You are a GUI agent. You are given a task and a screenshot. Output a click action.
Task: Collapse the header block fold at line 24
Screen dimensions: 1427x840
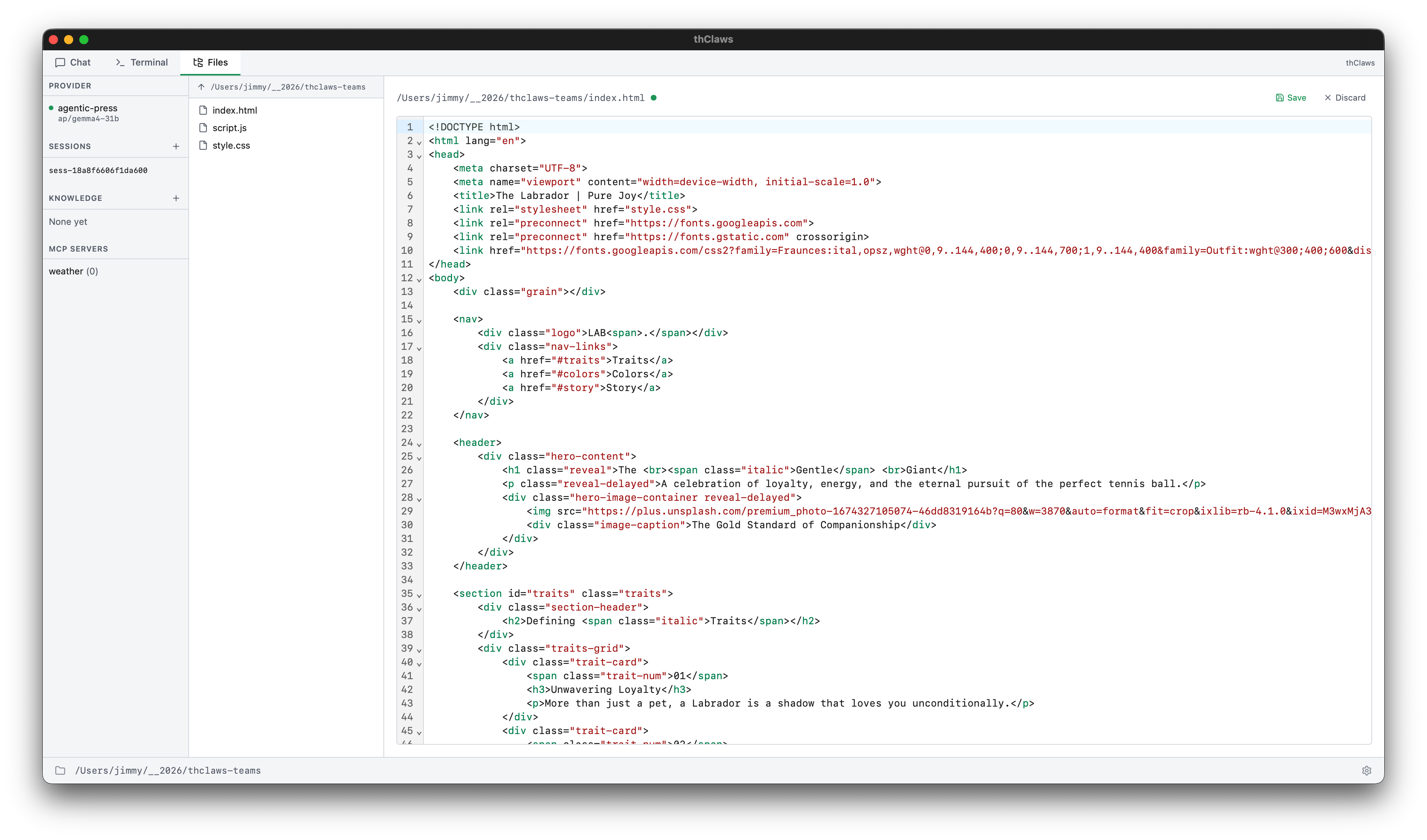click(419, 445)
